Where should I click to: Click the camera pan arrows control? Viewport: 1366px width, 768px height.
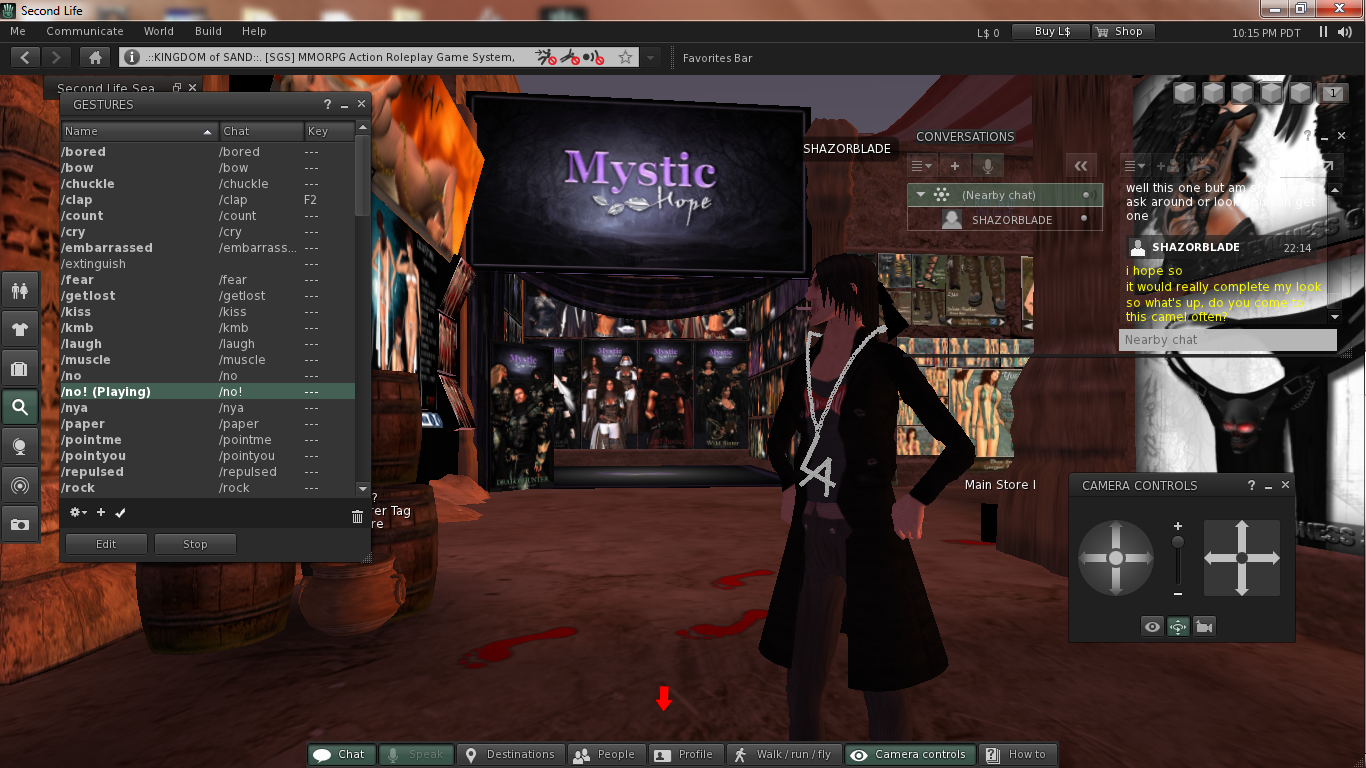1242,558
